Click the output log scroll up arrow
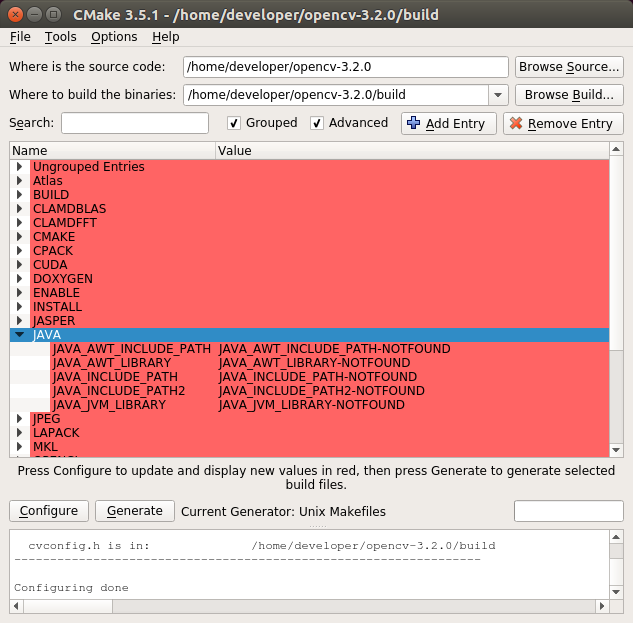633x623 pixels. 616,537
